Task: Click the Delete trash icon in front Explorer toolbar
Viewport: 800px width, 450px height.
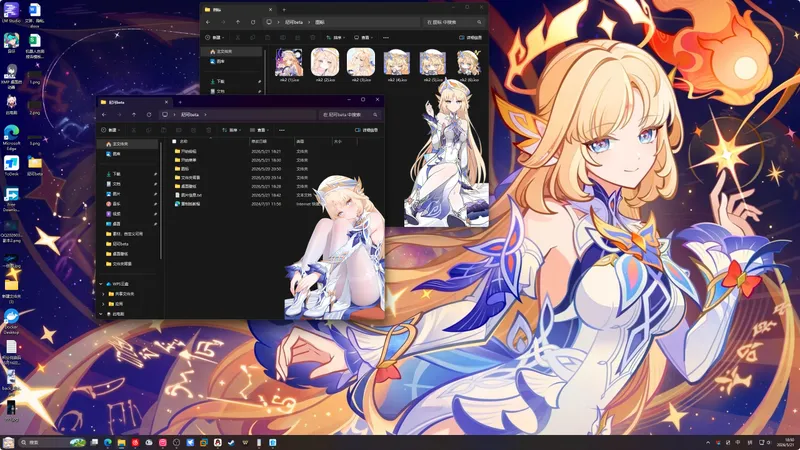Action: [x=209, y=130]
